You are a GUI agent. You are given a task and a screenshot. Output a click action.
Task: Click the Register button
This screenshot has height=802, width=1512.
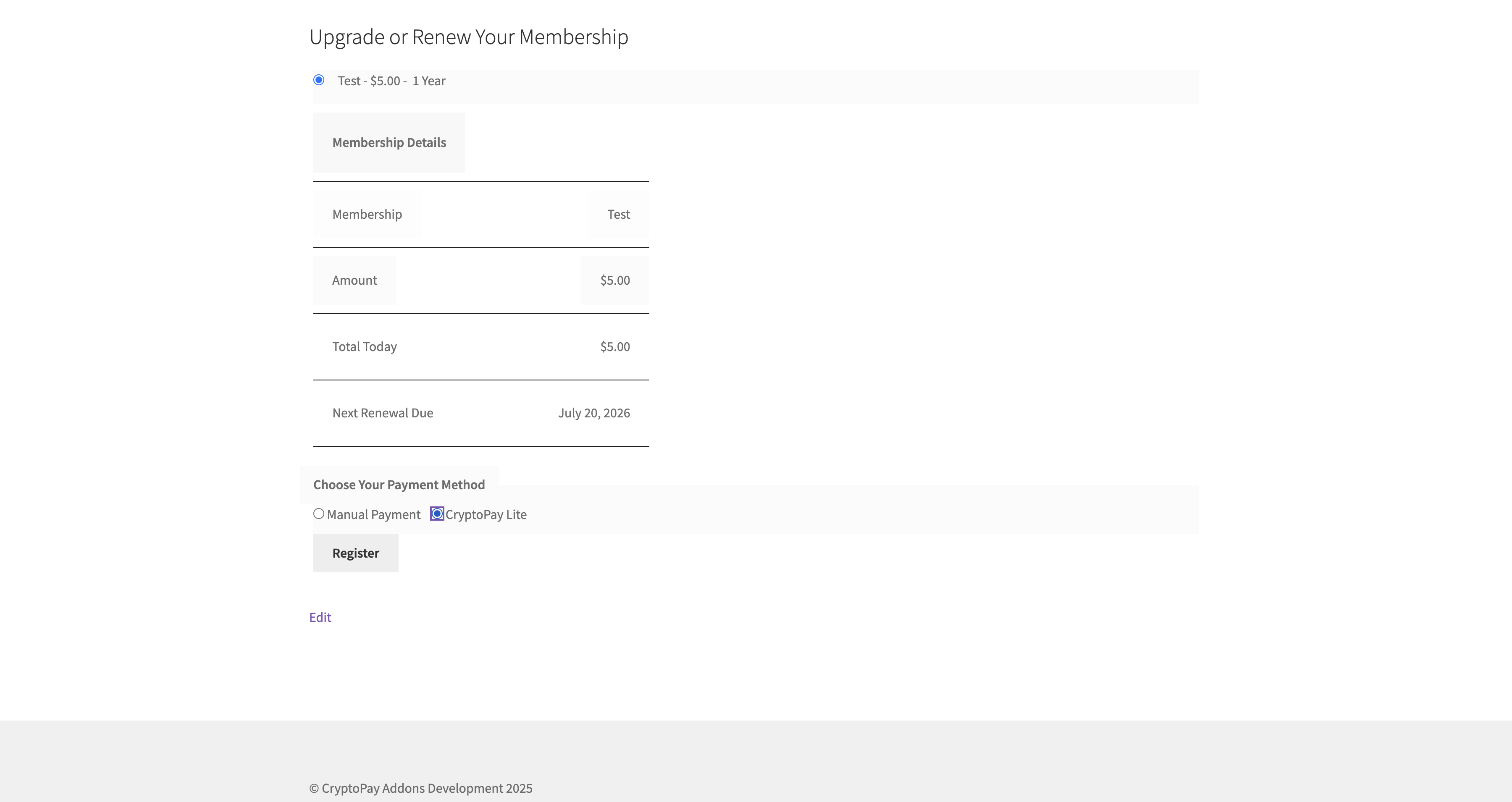coord(356,553)
